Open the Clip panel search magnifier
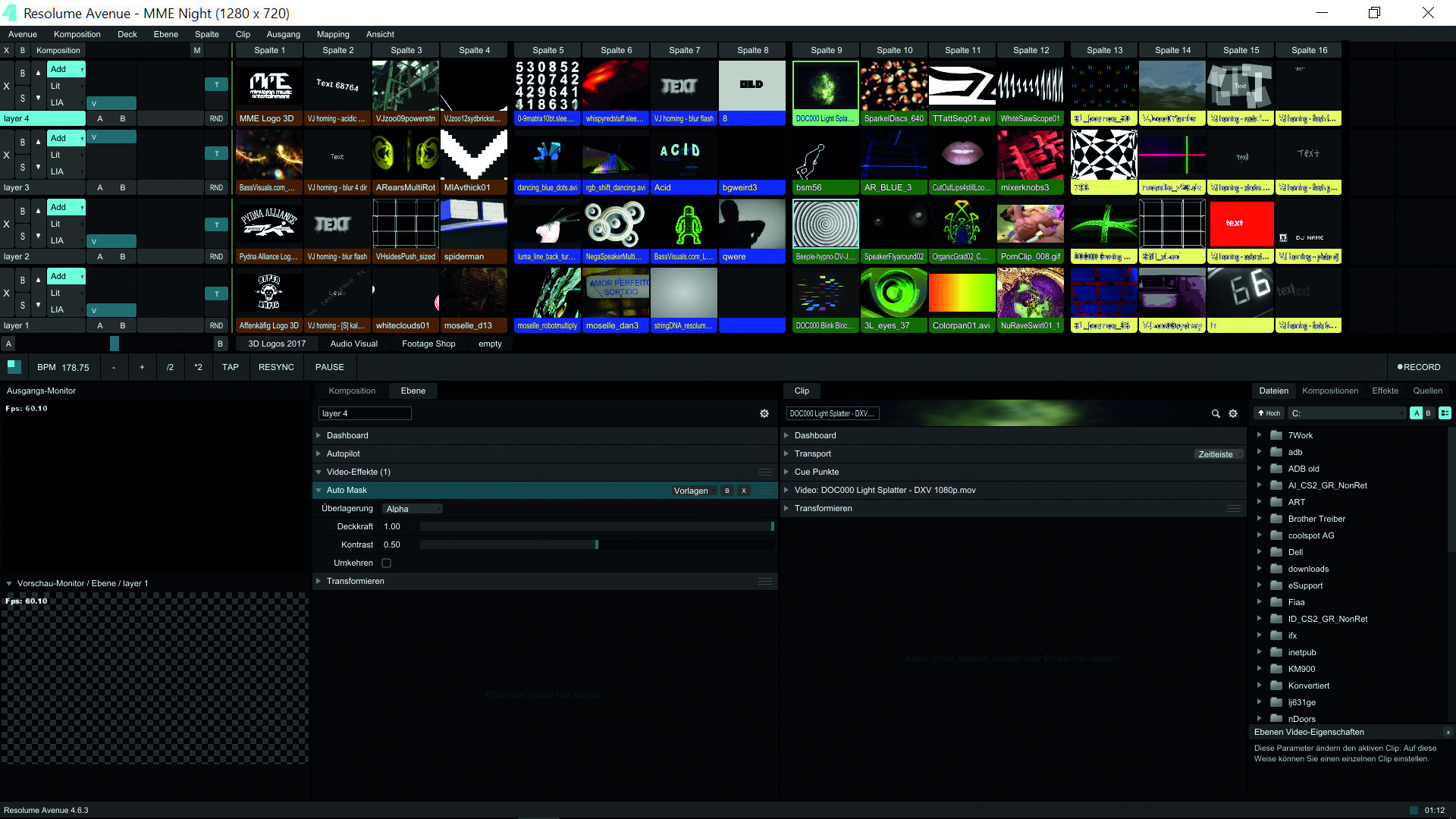Screen dimensions: 1456x819 (x=1216, y=414)
